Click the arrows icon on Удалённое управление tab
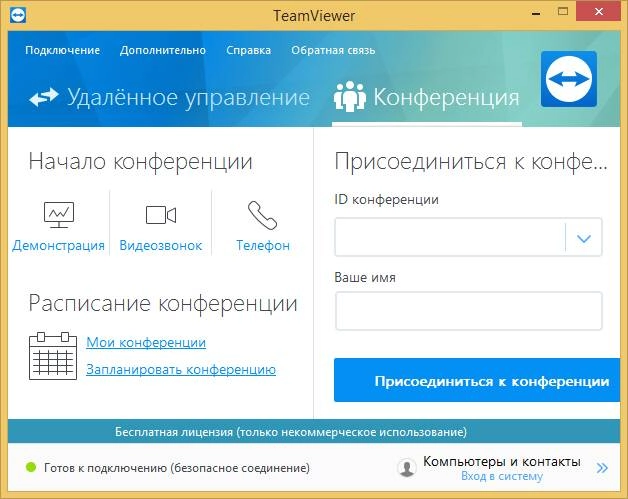This screenshot has width=628, height=499. coord(44,97)
